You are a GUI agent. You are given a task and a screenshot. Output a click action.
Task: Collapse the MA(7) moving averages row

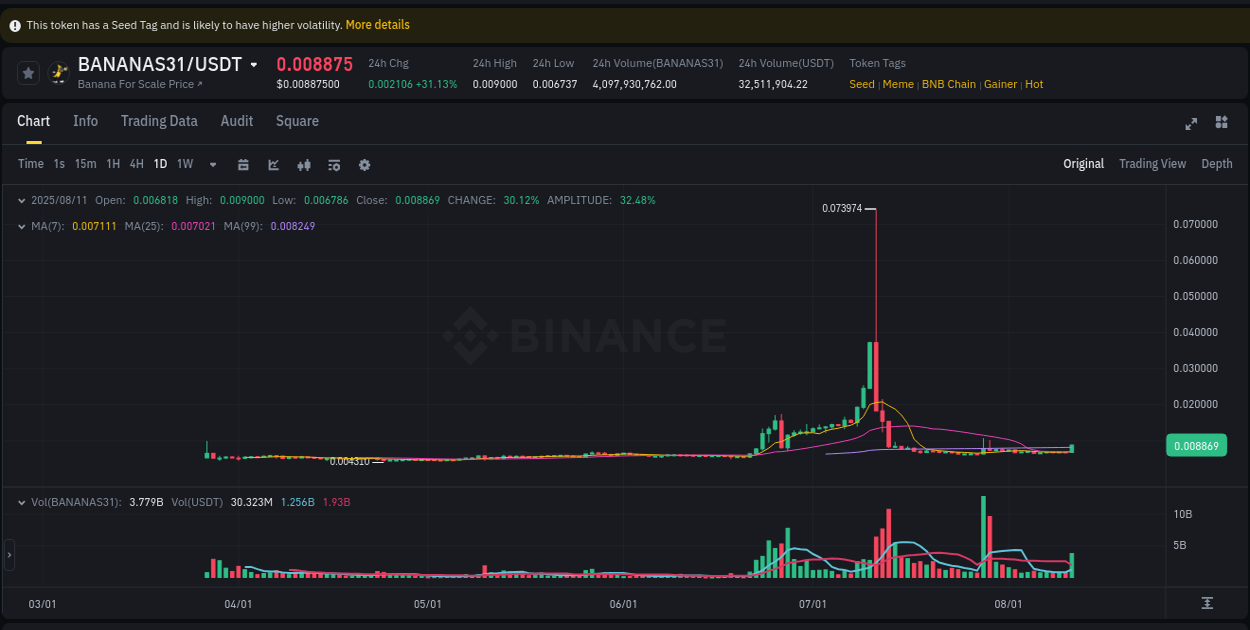(x=21, y=226)
